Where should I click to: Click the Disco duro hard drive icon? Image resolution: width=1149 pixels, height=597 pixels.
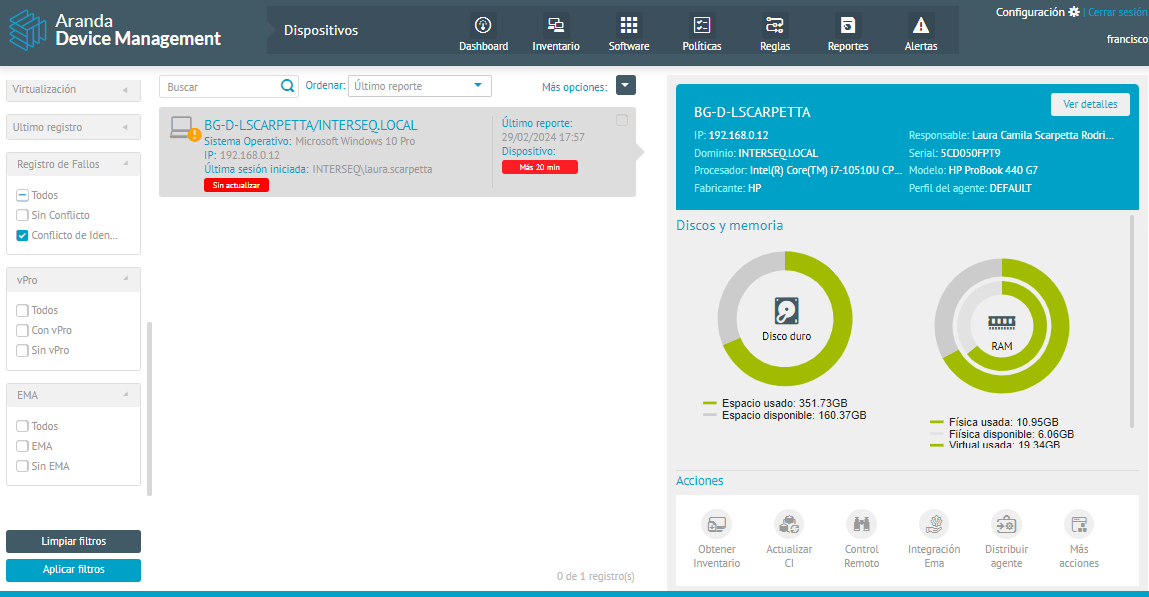(786, 311)
